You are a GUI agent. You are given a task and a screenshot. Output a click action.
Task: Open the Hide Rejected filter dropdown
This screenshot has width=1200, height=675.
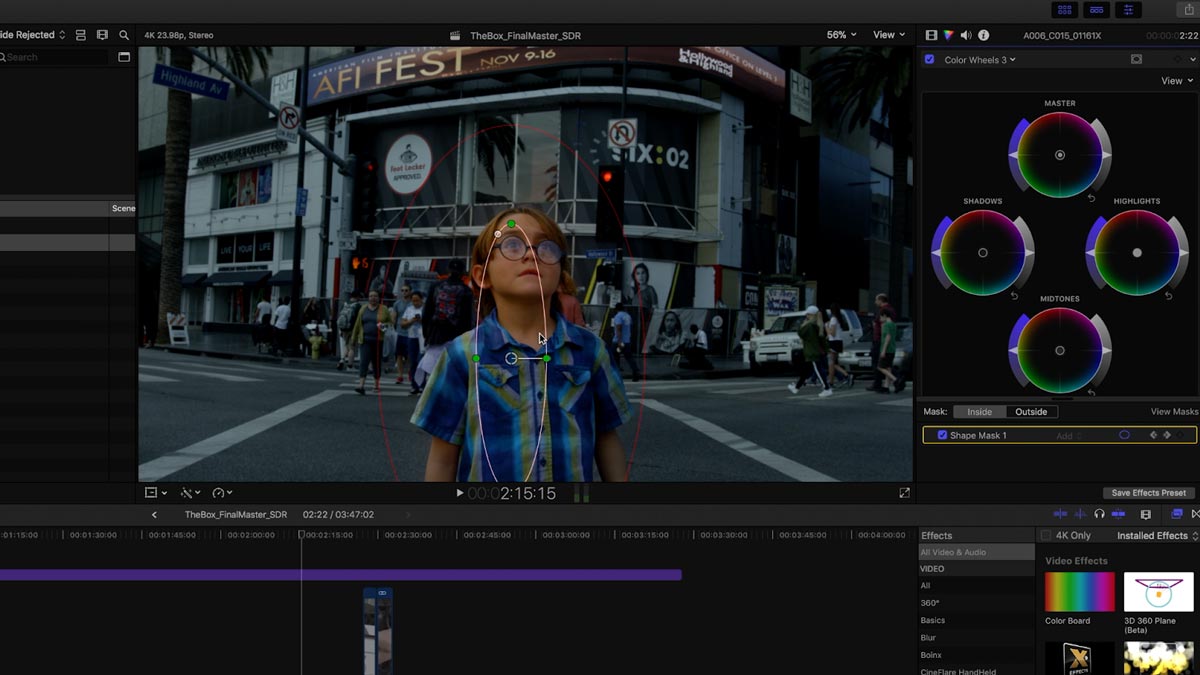(32, 35)
